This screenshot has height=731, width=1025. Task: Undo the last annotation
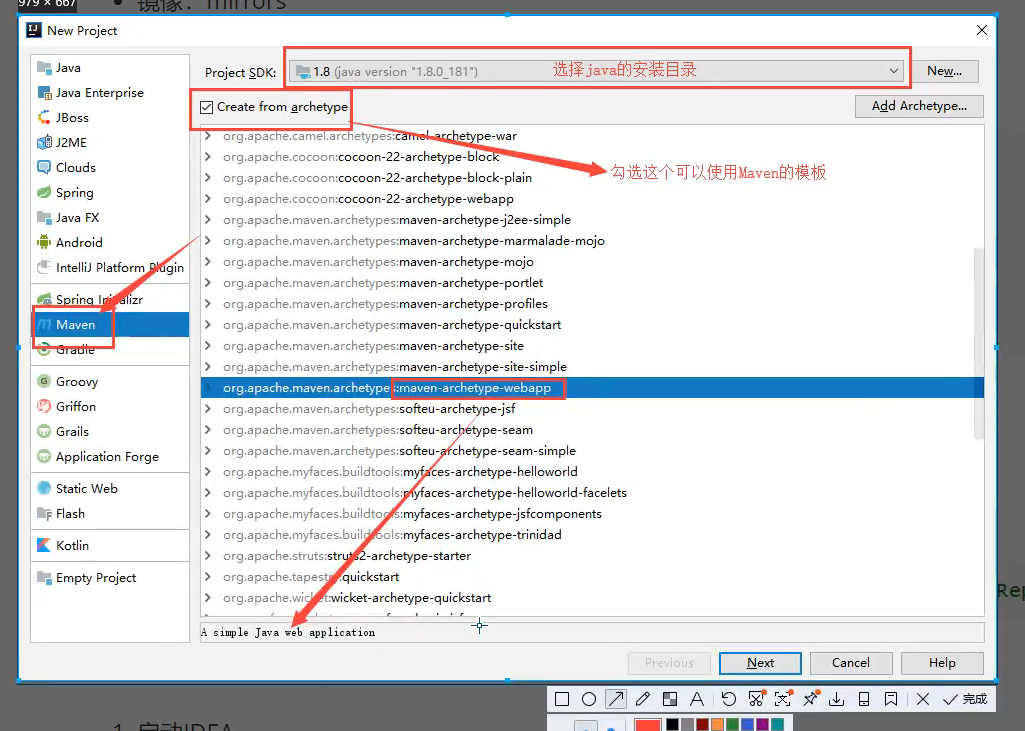click(x=729, y=699)
